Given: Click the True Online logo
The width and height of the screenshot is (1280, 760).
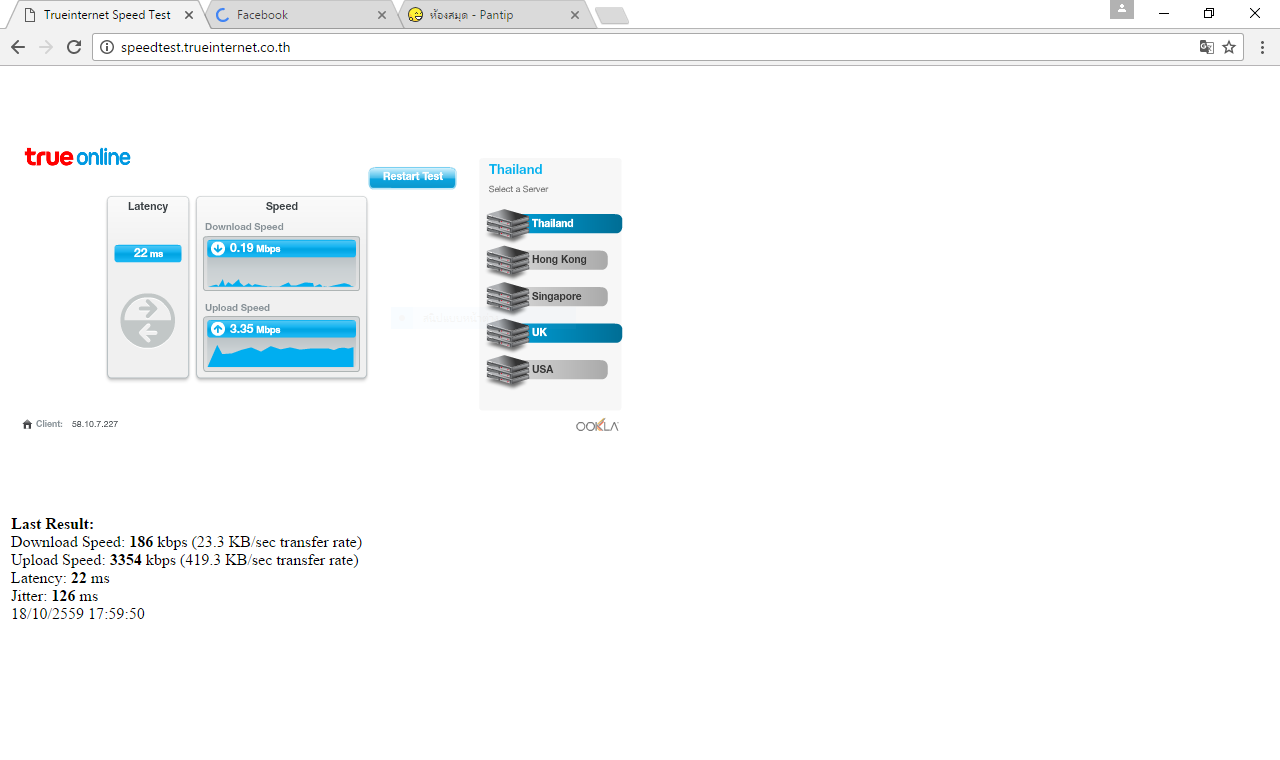Looking at the screenshot, I should [78, 157].
